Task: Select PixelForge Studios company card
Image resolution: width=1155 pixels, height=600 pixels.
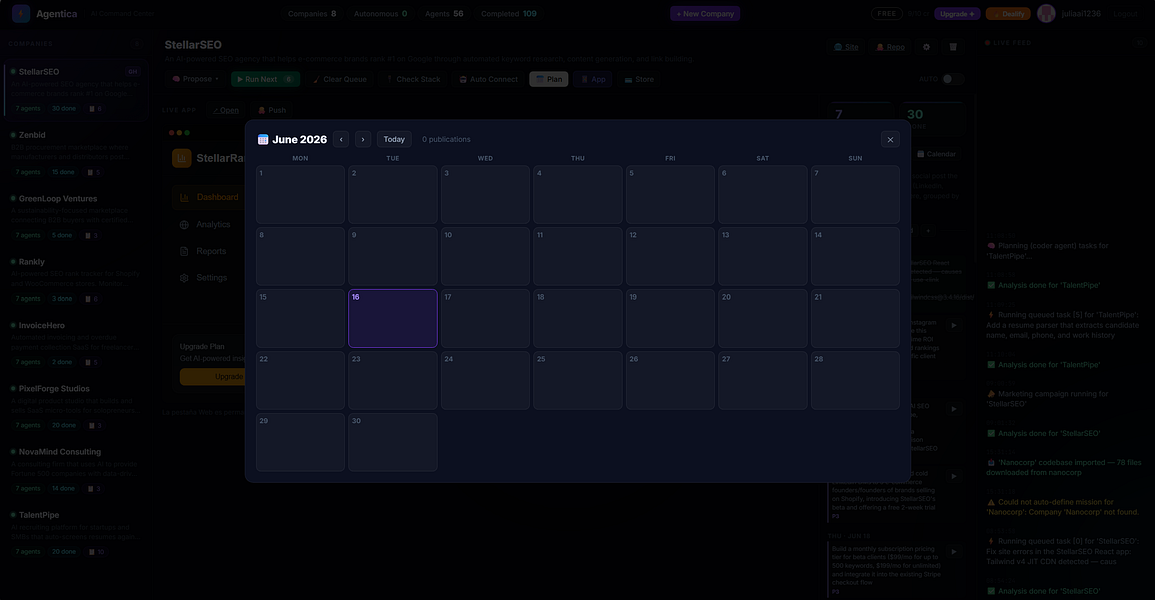Action: click(x=75, y=408)
